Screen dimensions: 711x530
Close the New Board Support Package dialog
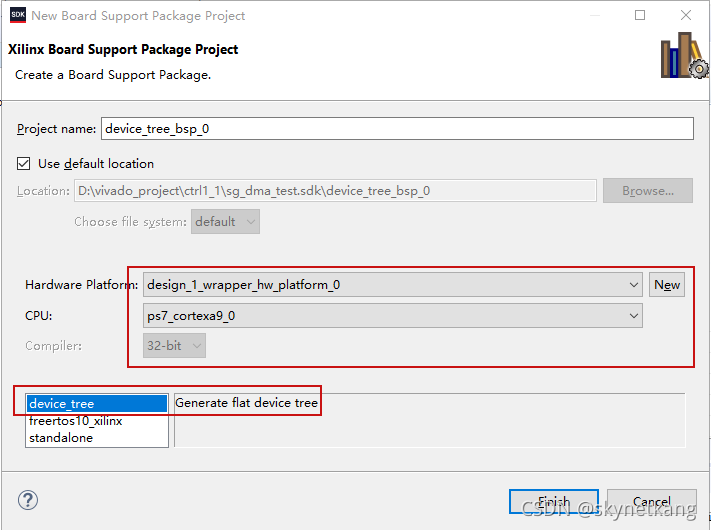[x=686, y=15]
